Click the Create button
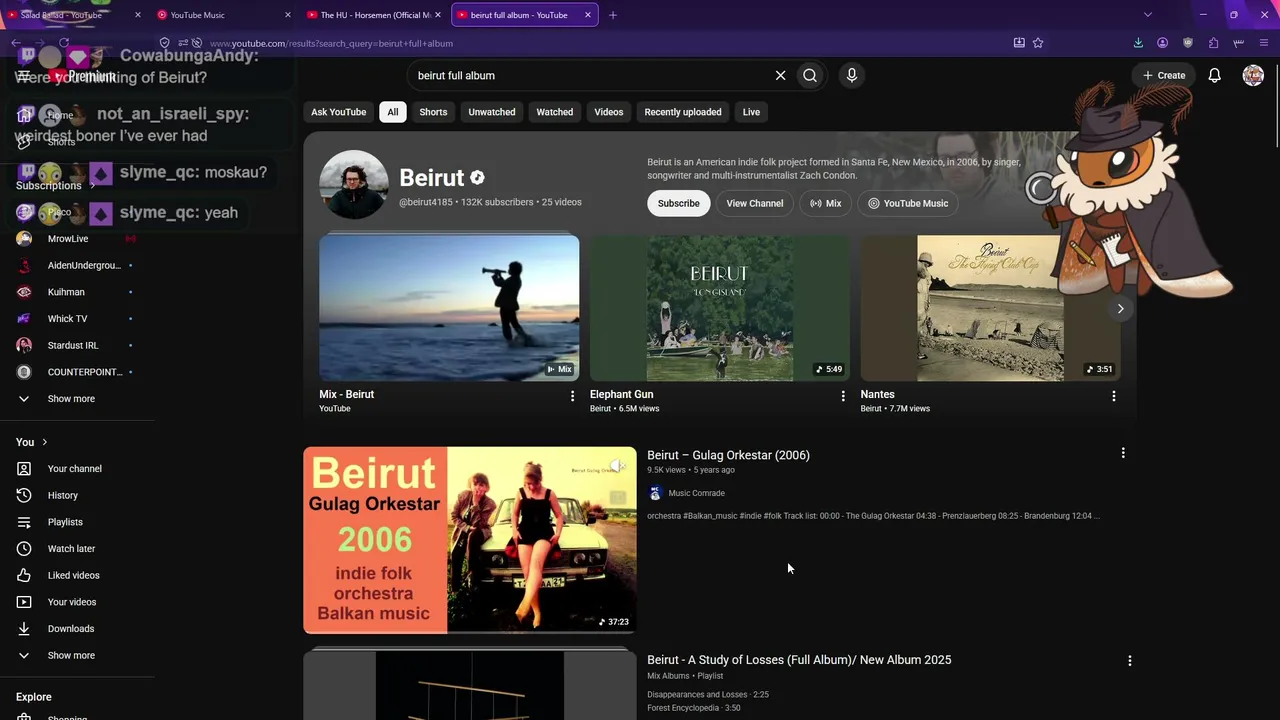This screenshot has width=1280, height=720. 1164,75
